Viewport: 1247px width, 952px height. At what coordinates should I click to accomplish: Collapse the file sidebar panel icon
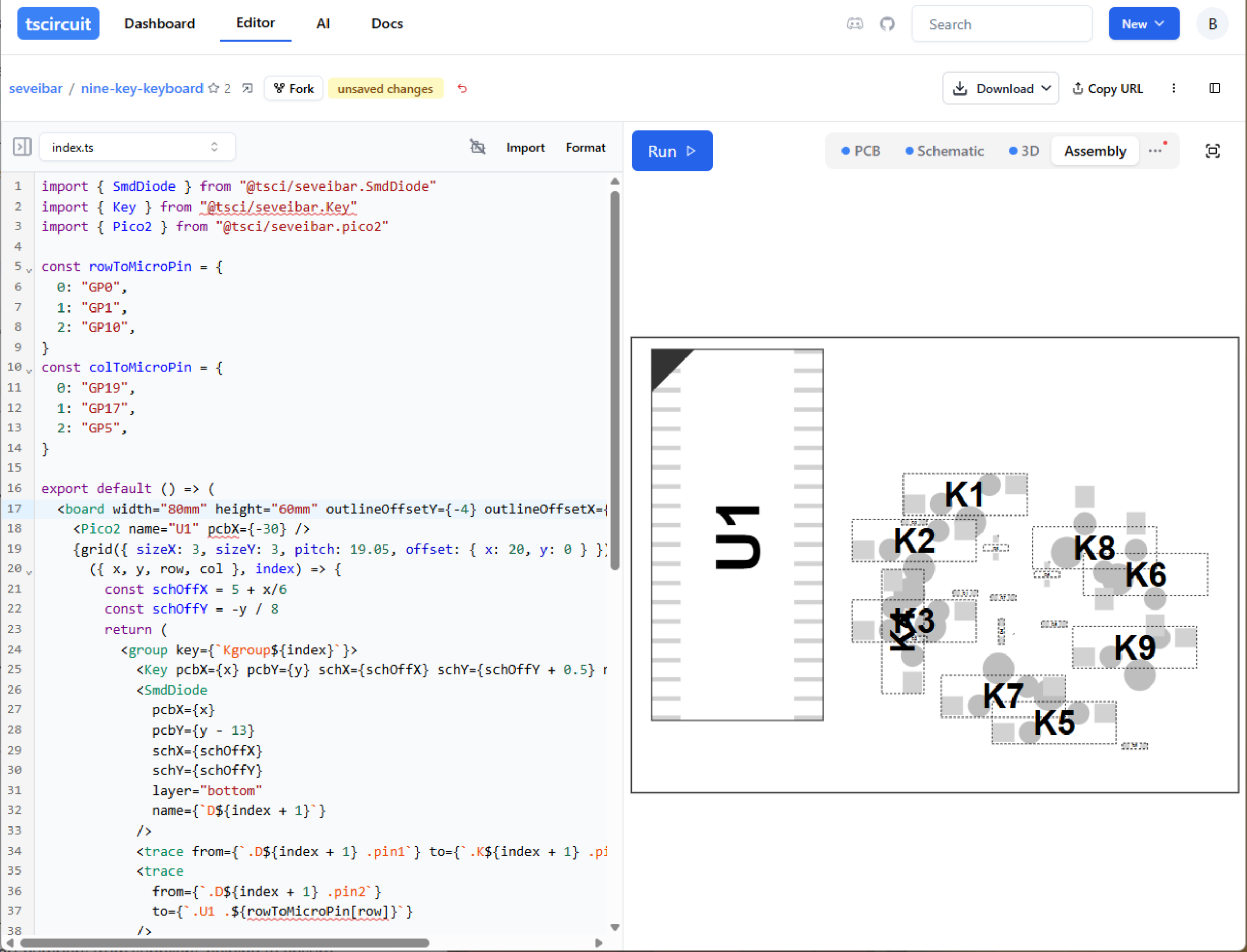click(x=22, y=147)
